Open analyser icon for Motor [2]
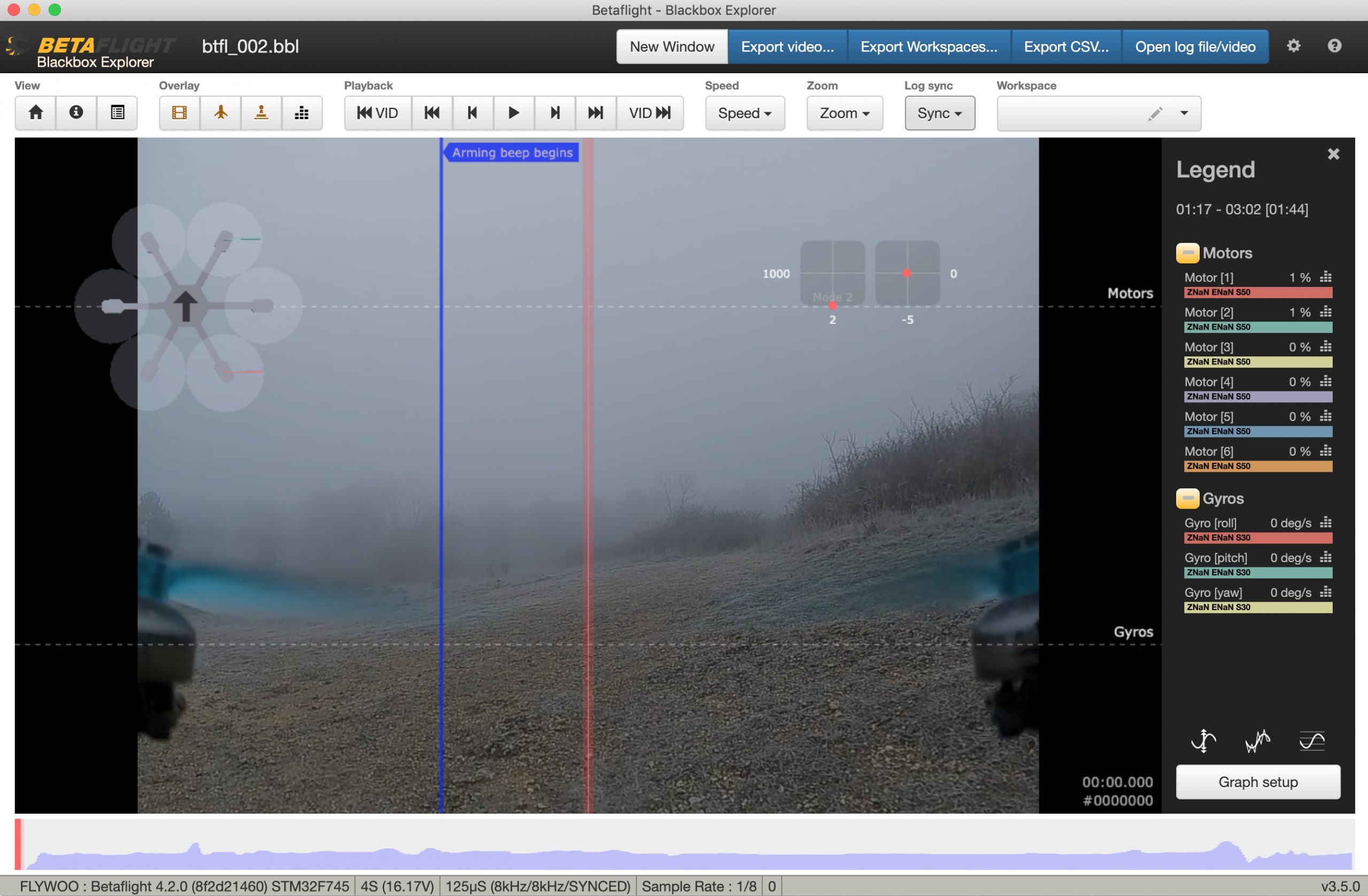This screenshot has height=896, width=1368. pos(1326,312)
